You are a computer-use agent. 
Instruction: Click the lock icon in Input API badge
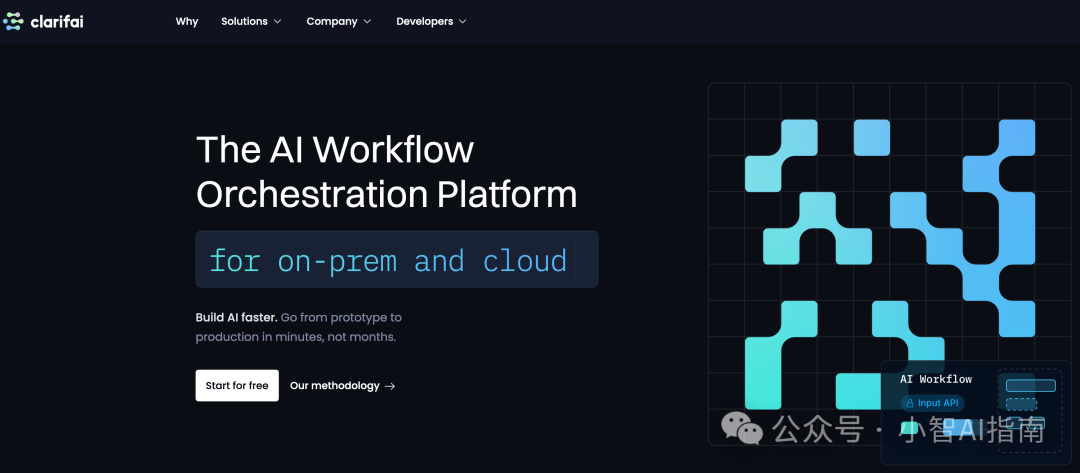point(909,403)
